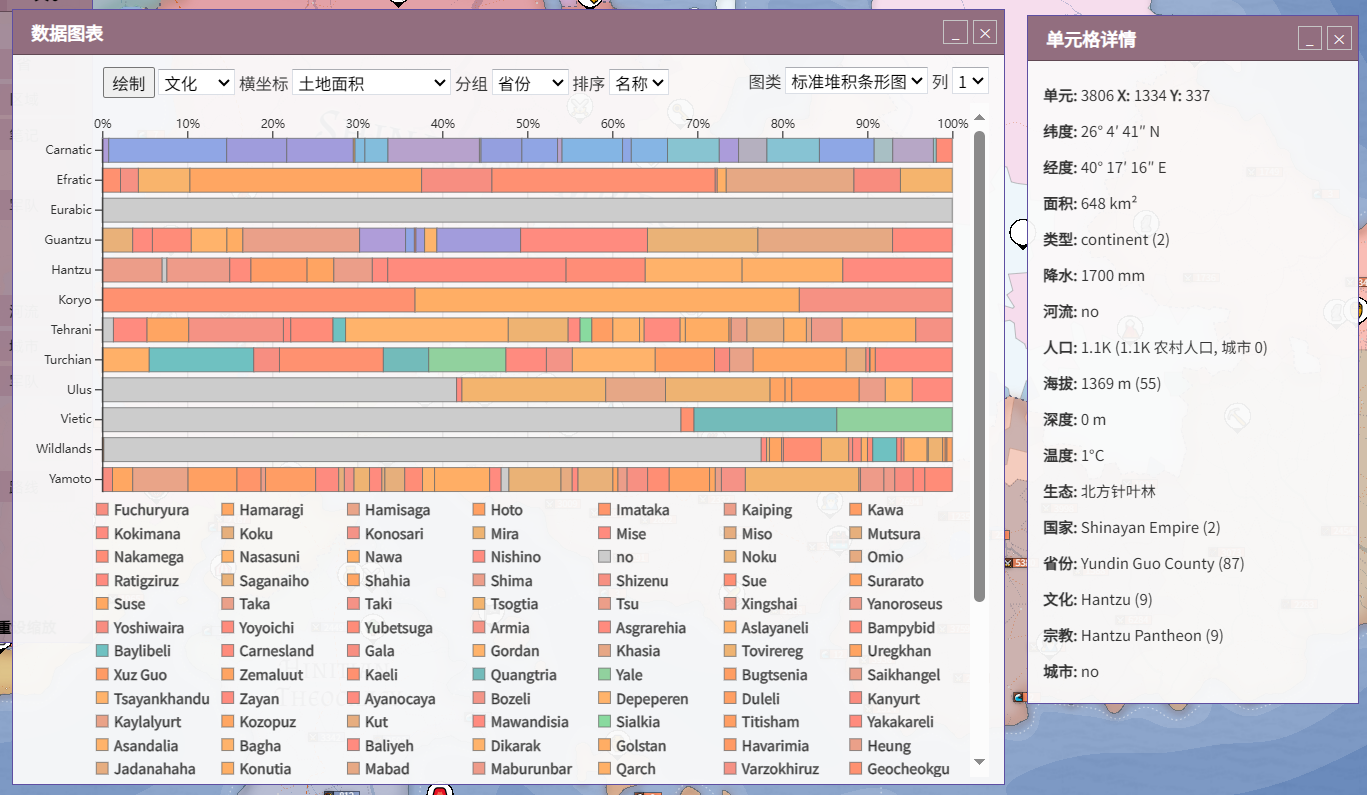
Task: Open the 名称 sort dropdown
Action: (639, 83)
